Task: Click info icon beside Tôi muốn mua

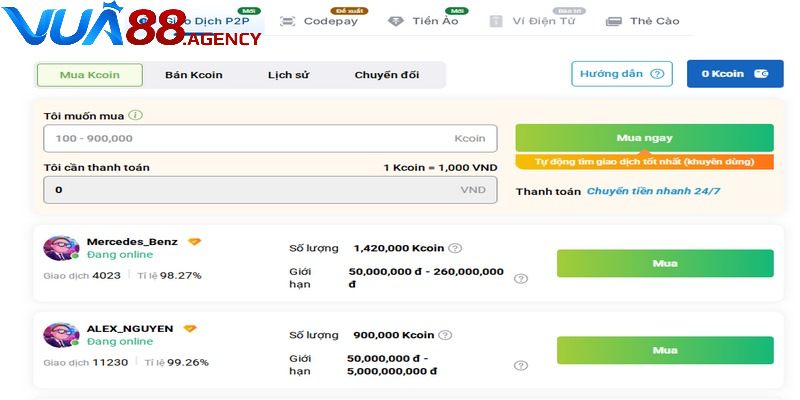Action: tap(136, 116)
